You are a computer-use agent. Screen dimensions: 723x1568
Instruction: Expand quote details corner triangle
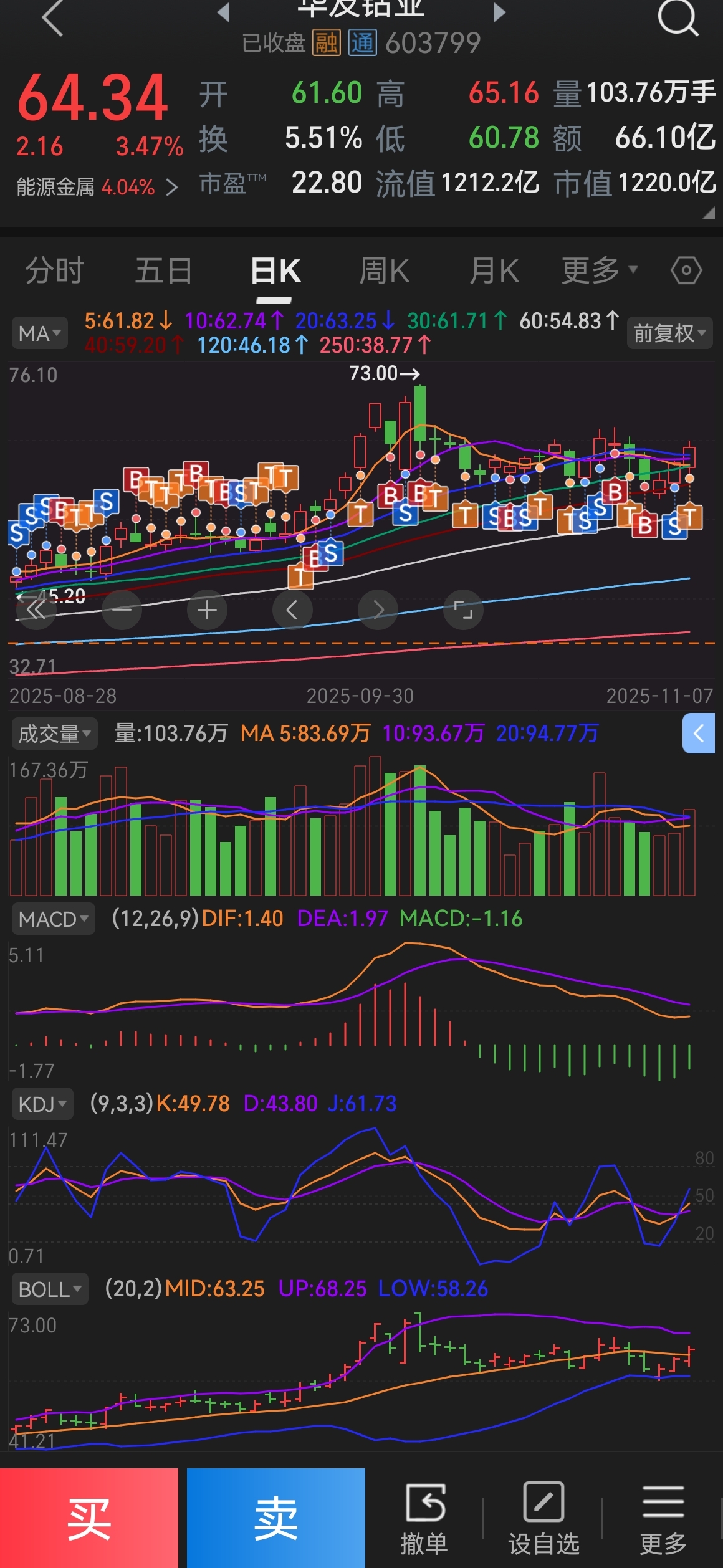pos(709,213)
